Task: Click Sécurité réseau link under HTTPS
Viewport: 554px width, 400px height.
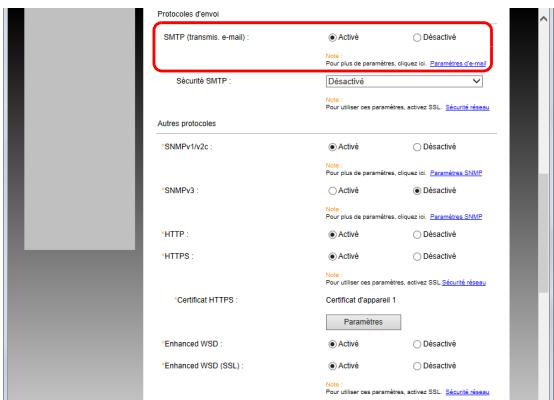Action: coord(464,283)
